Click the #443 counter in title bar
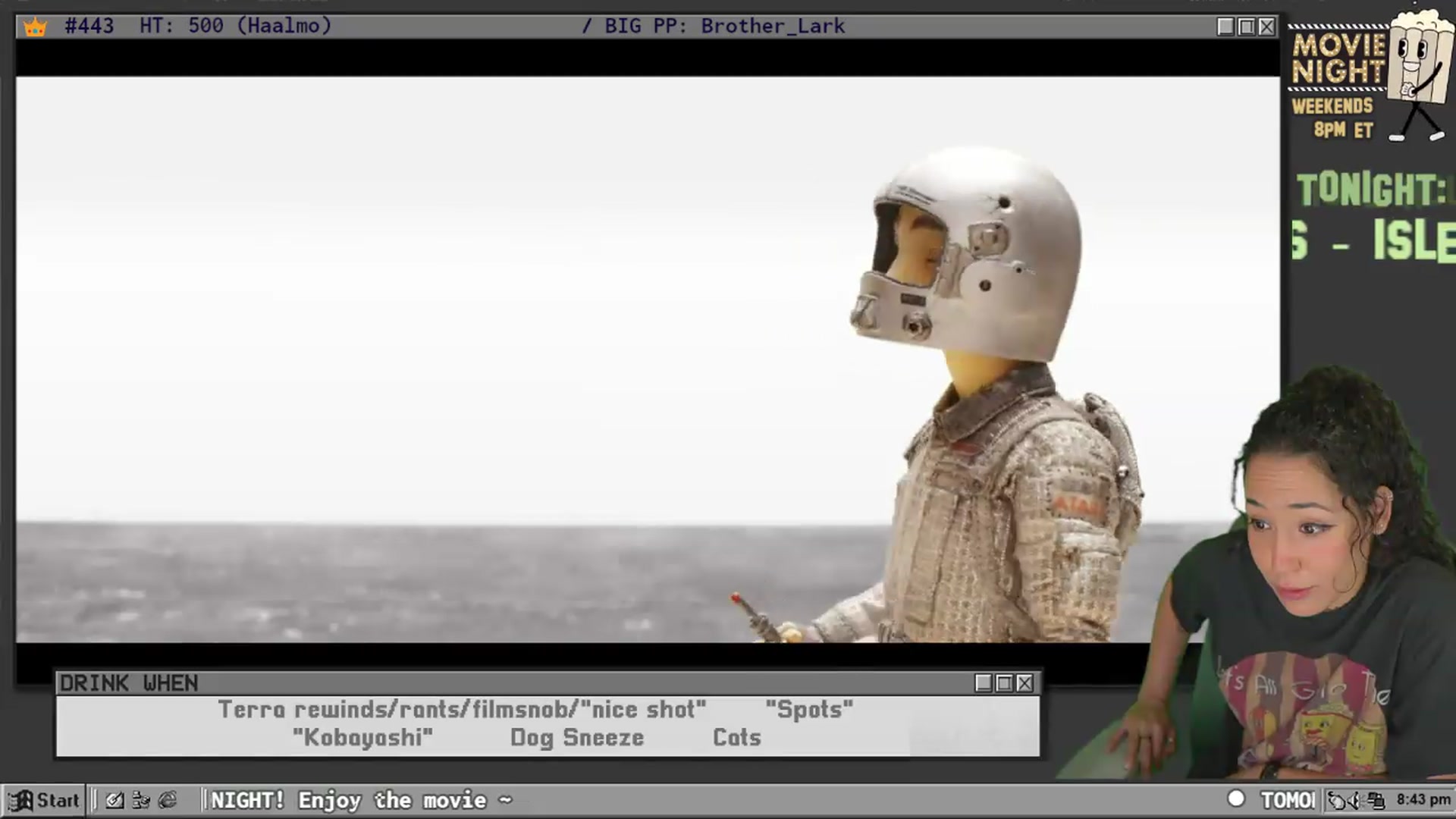The width and height of the screenshot is (1456, 819). pos(89,26)
